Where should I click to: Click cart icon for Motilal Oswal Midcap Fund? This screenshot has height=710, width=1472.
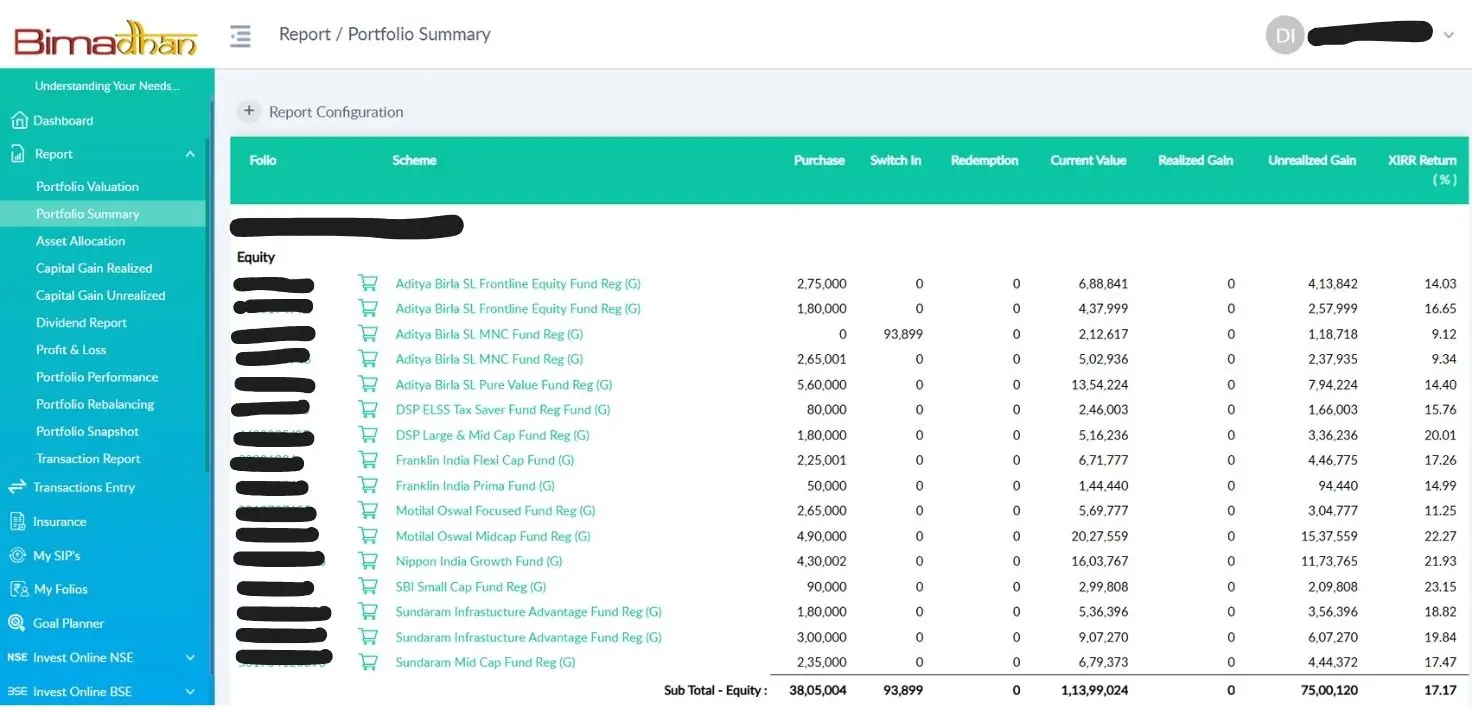pos(368,536)
